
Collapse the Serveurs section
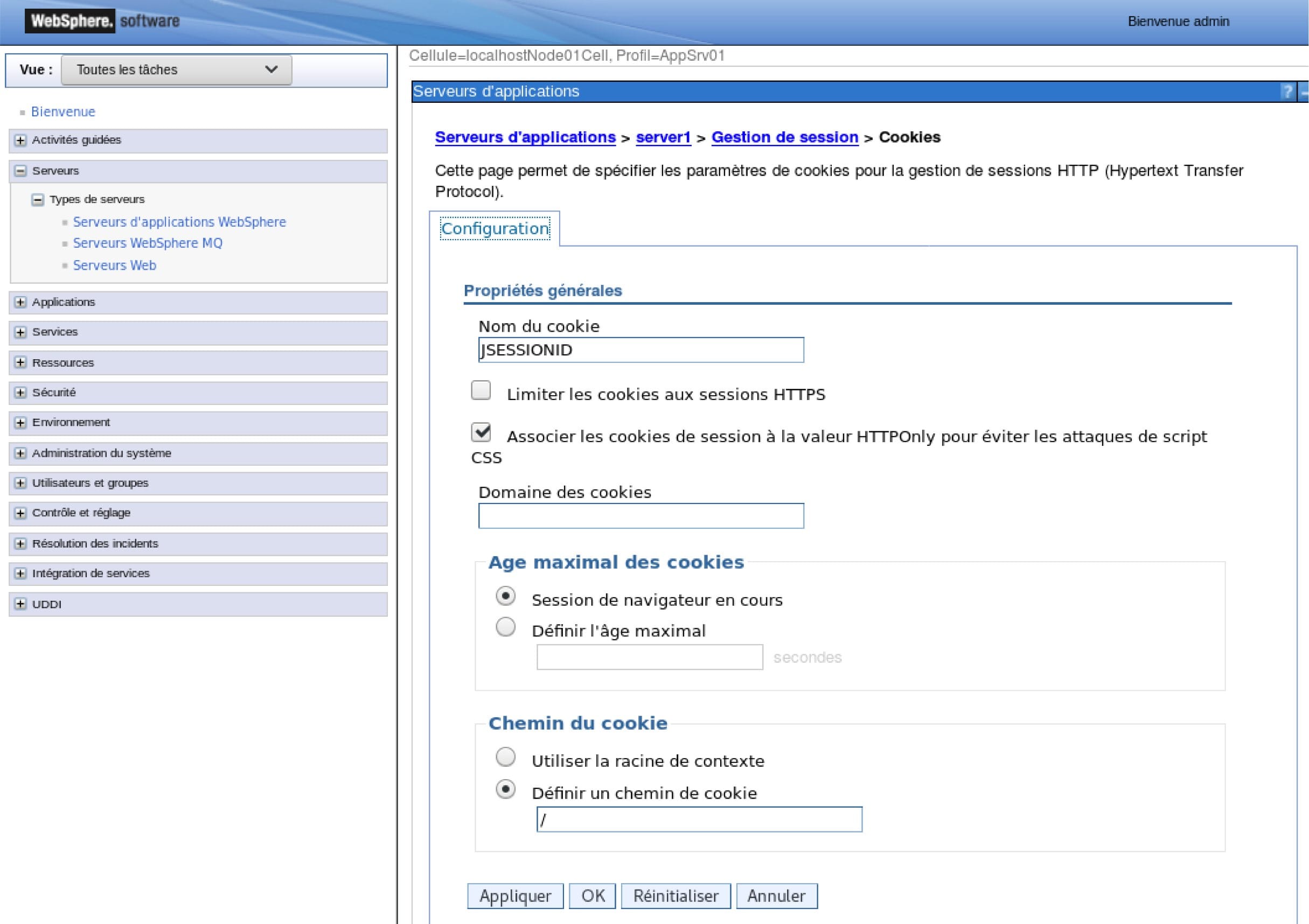(20, 171)
